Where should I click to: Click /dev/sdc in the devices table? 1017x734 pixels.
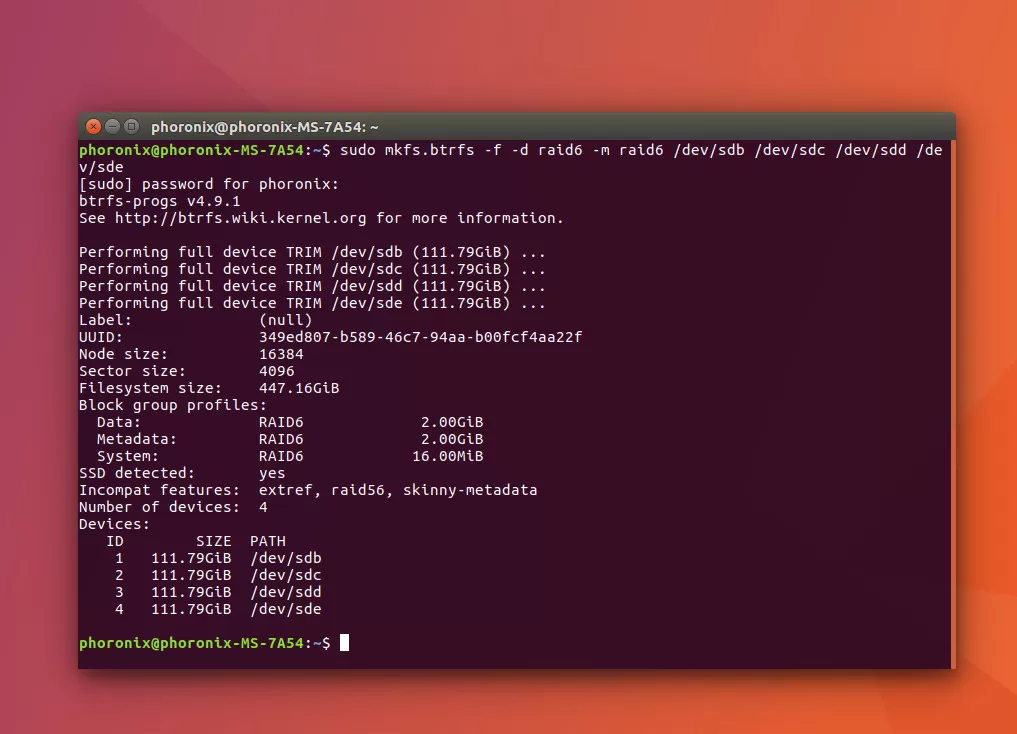[x=285, y=575]
